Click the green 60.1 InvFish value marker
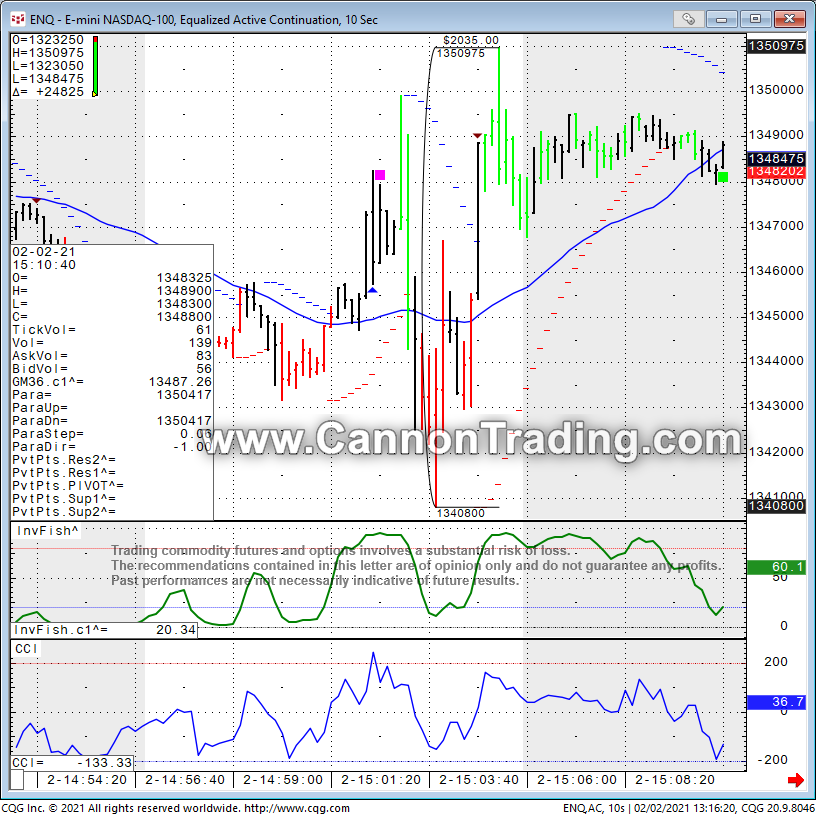 click(776, 567)
